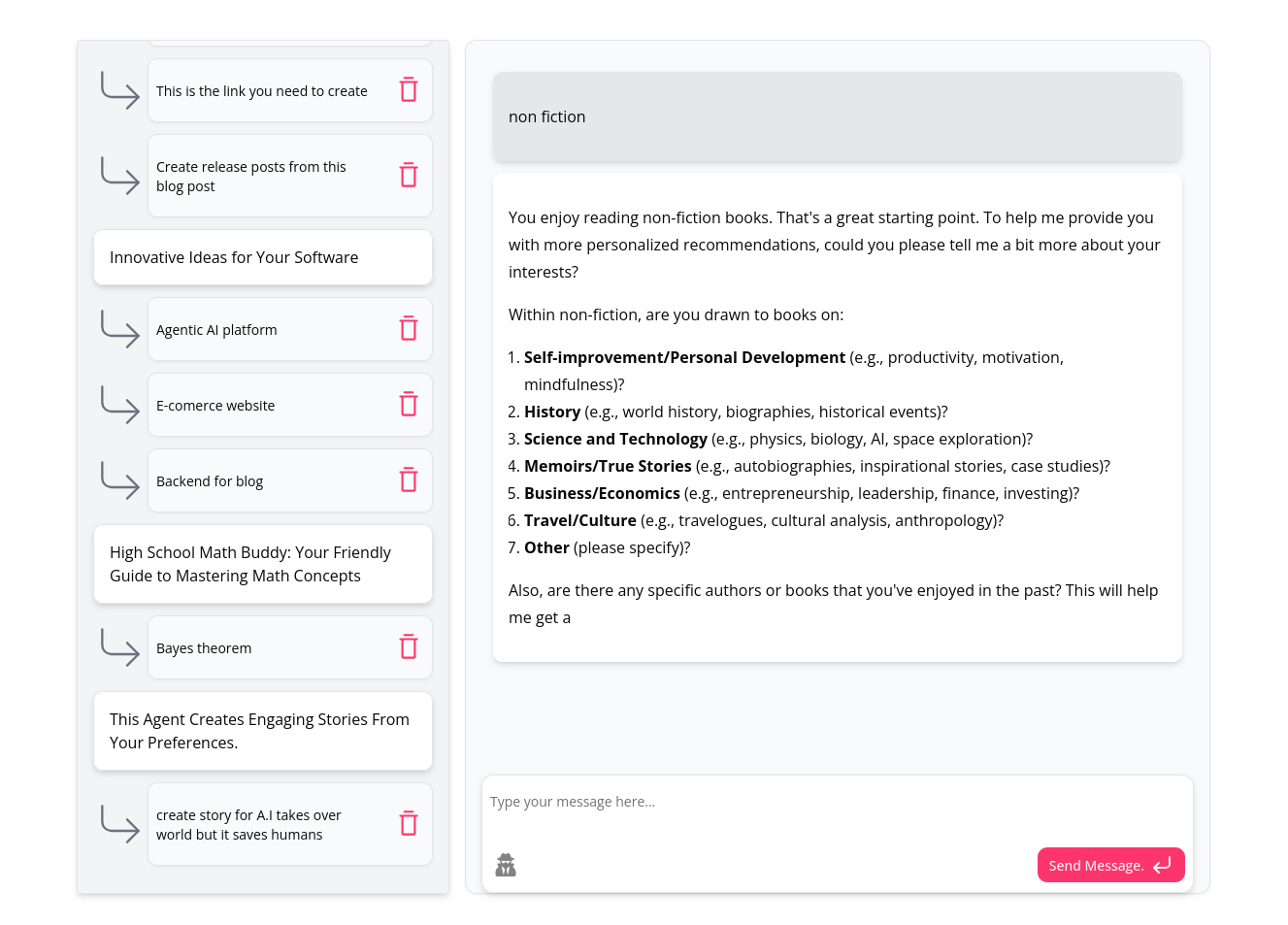Delete "This is the link you need to create"
Viewport: 1288px width, 925px height.
[x=409, y=89]
